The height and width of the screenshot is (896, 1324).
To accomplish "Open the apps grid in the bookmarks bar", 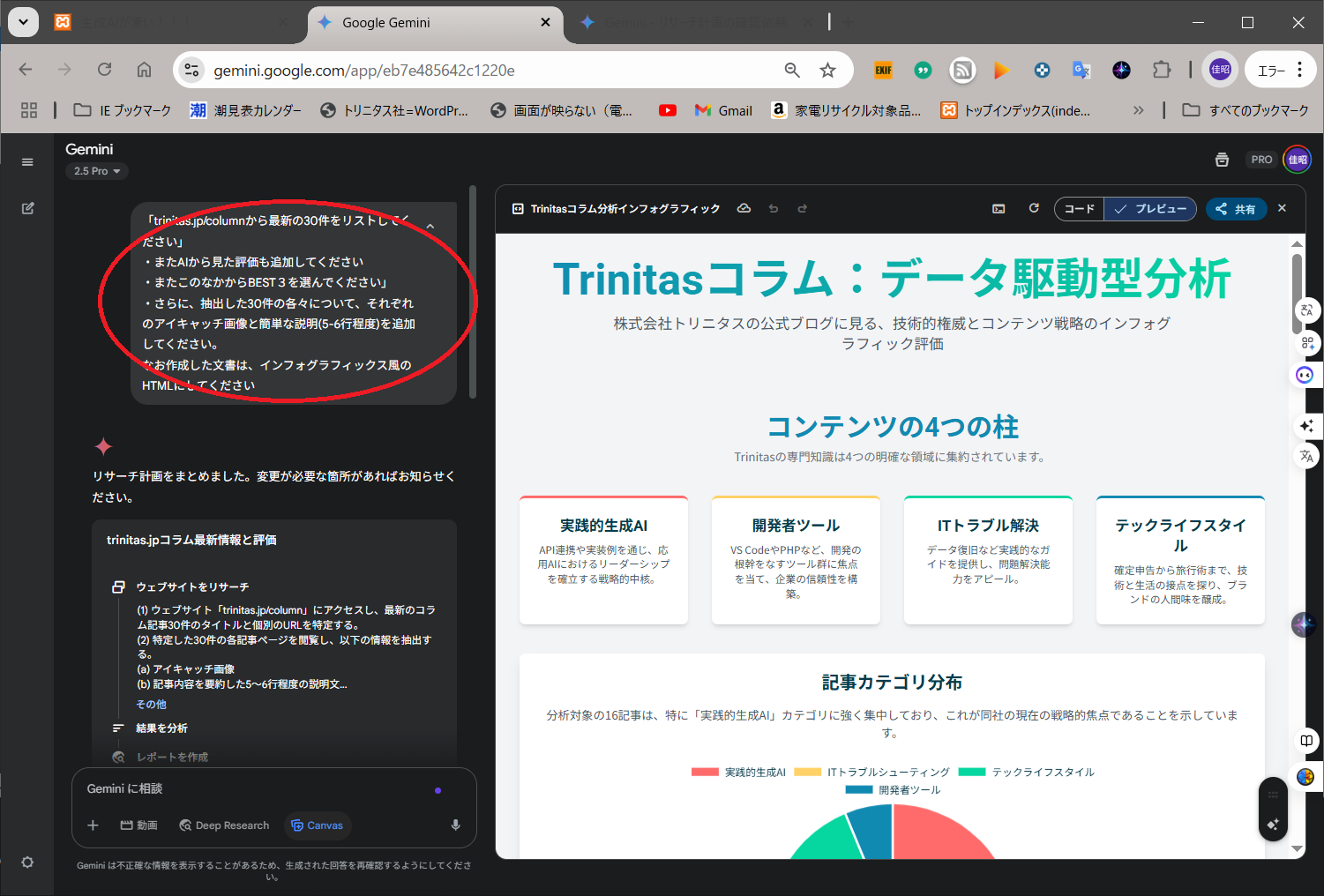I will pyautogui.click(x=29, y=110).
